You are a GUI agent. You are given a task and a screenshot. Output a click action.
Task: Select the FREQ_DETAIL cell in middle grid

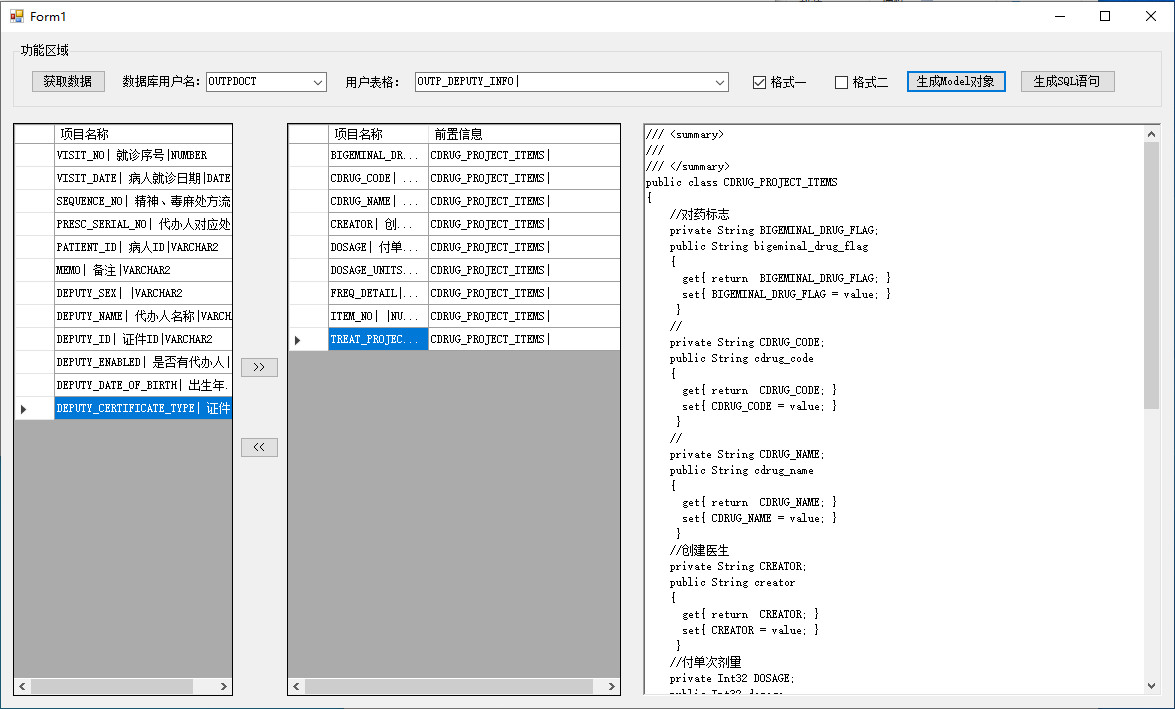[378, 293]
